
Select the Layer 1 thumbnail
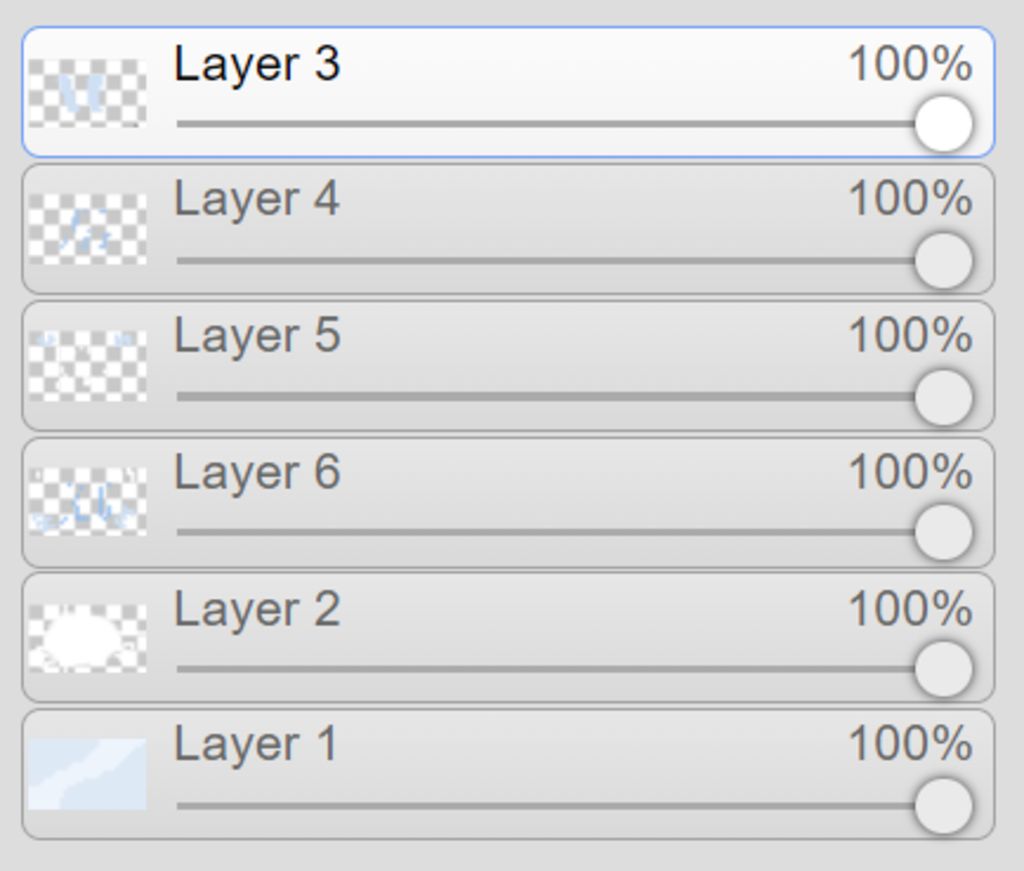click(x=87, y=774)
